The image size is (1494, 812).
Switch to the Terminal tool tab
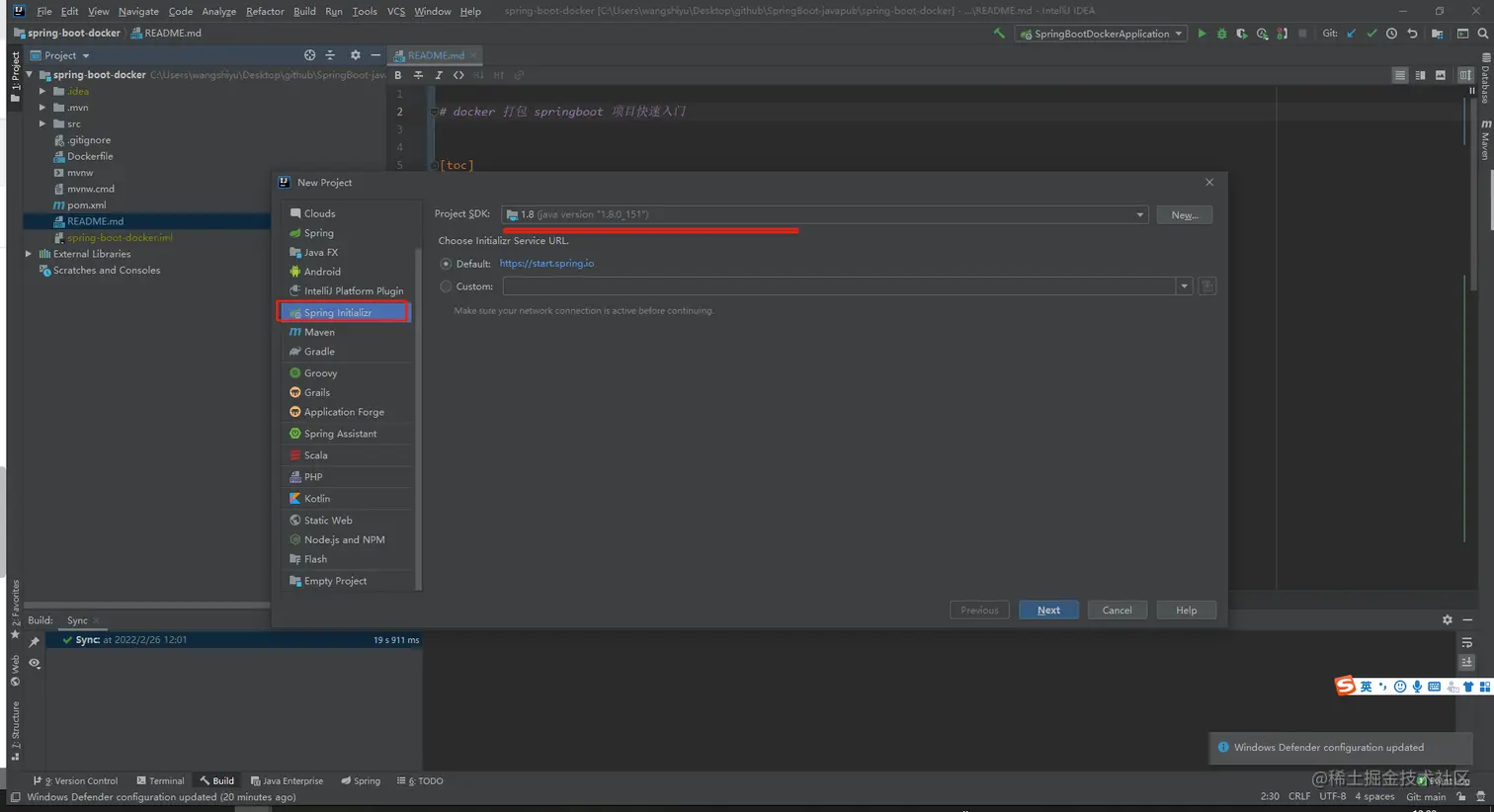[x=160, y=780]
